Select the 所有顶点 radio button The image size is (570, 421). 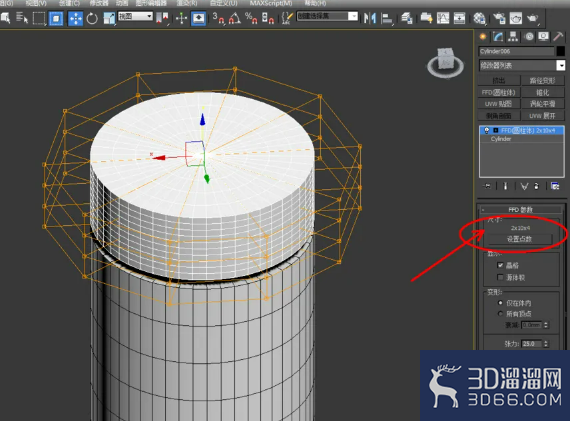(501, 314)
